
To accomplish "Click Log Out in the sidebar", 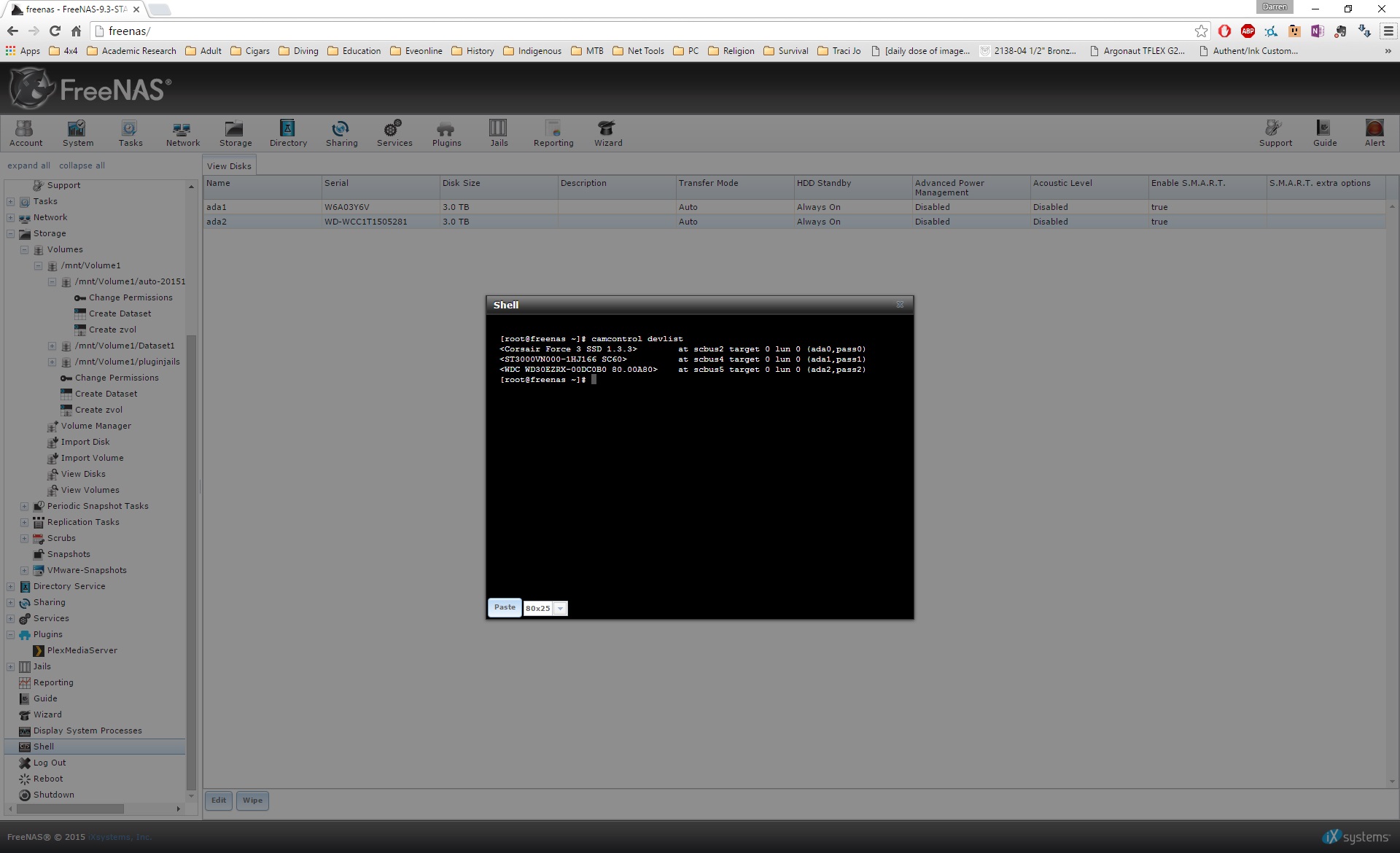I will pos(50,763).
